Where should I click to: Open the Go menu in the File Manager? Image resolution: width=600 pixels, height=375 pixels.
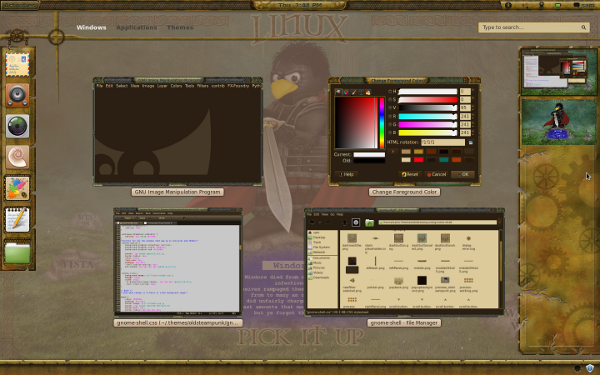[x=332, y=214]
